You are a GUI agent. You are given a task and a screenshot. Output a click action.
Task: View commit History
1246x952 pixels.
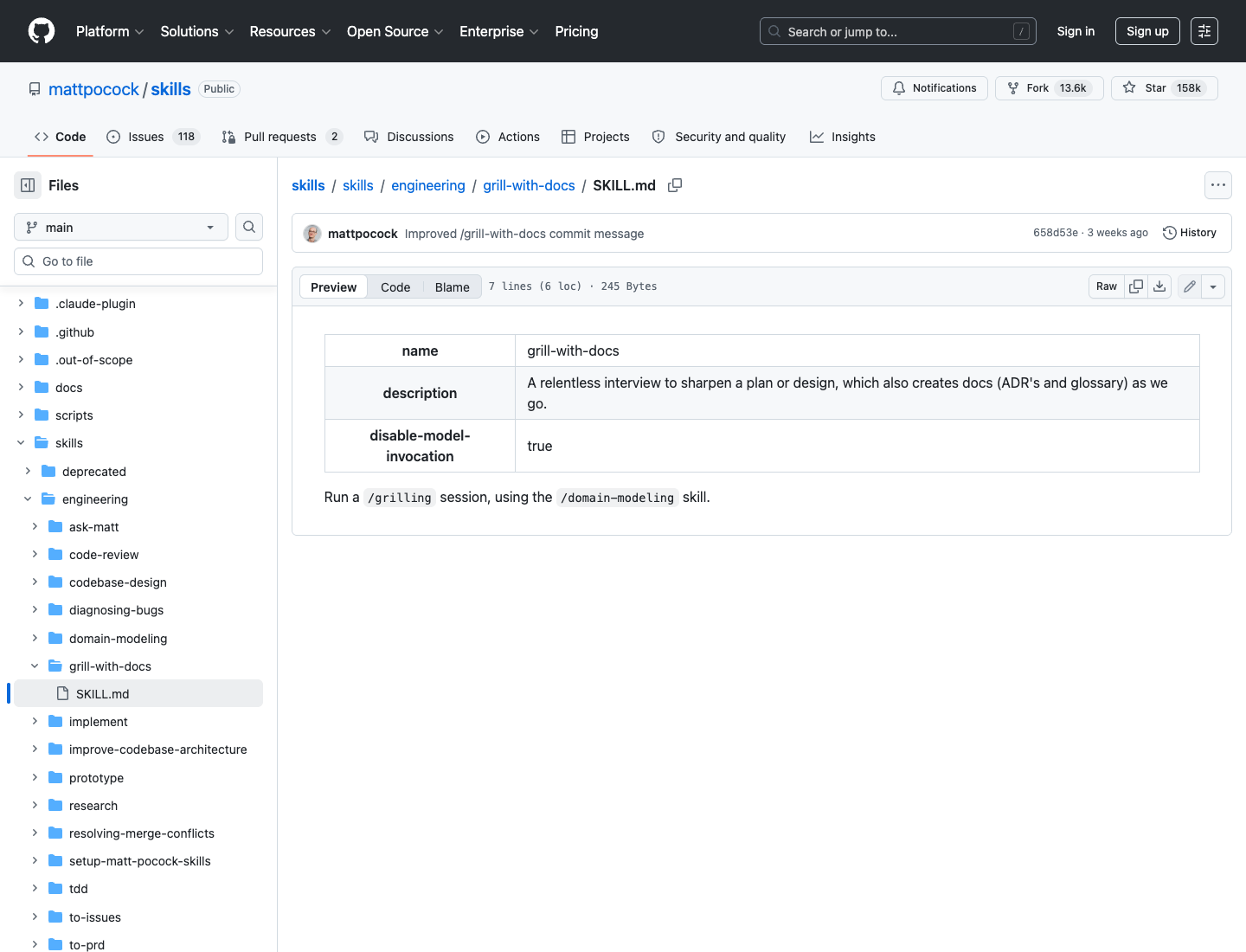(x=1190, y=233)
